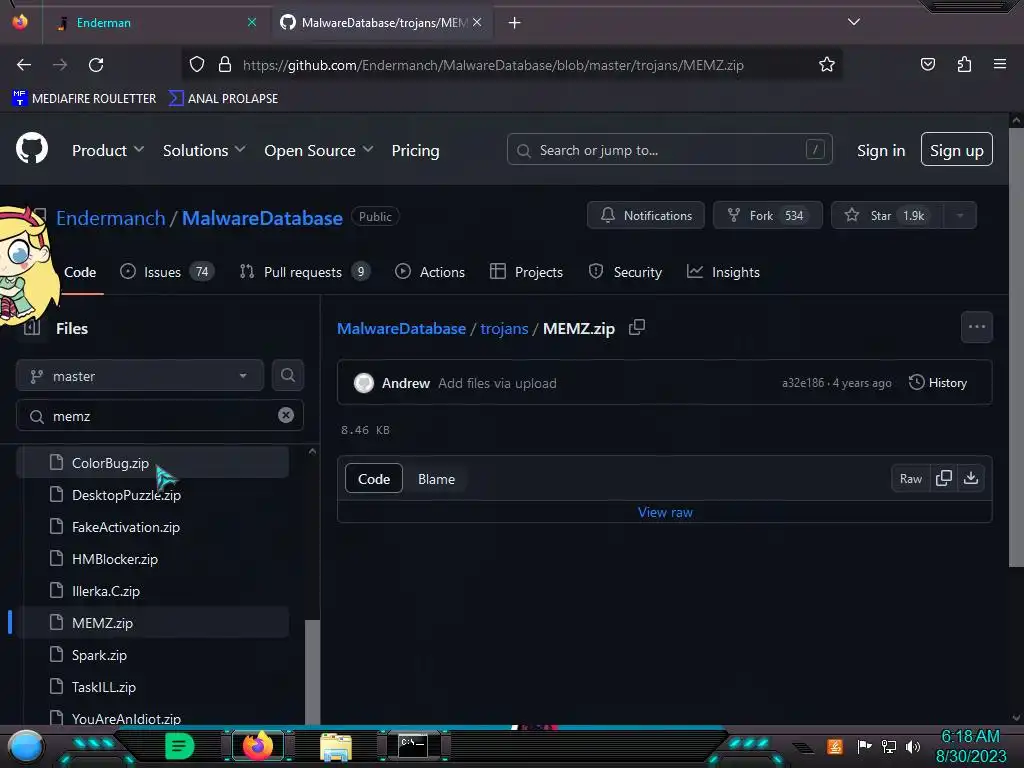Fork the repository button
The height and width of the screenshot is (768, 1024).
[x=767, y=216]
